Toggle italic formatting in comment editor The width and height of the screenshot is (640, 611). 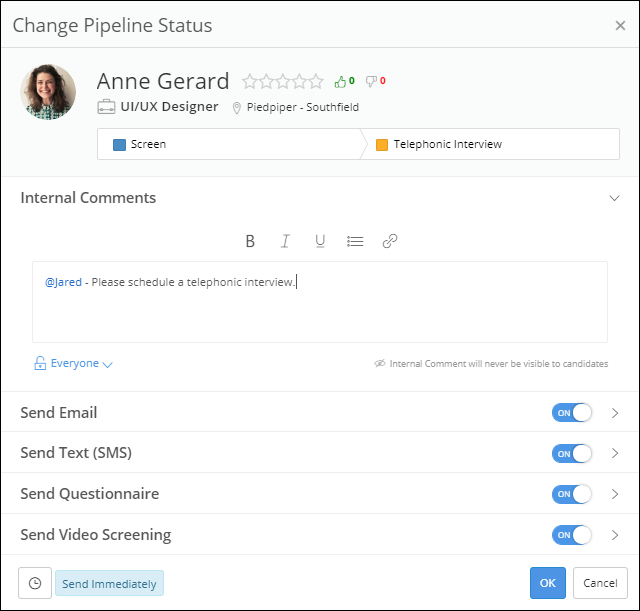(285, 241)
